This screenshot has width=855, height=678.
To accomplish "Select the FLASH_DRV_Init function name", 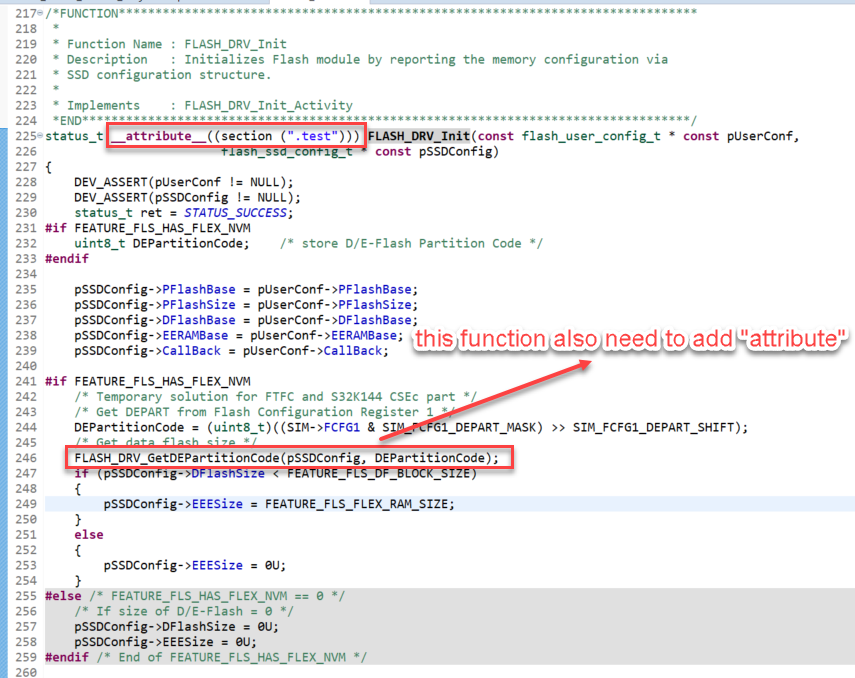I will (x=420, y=135).
